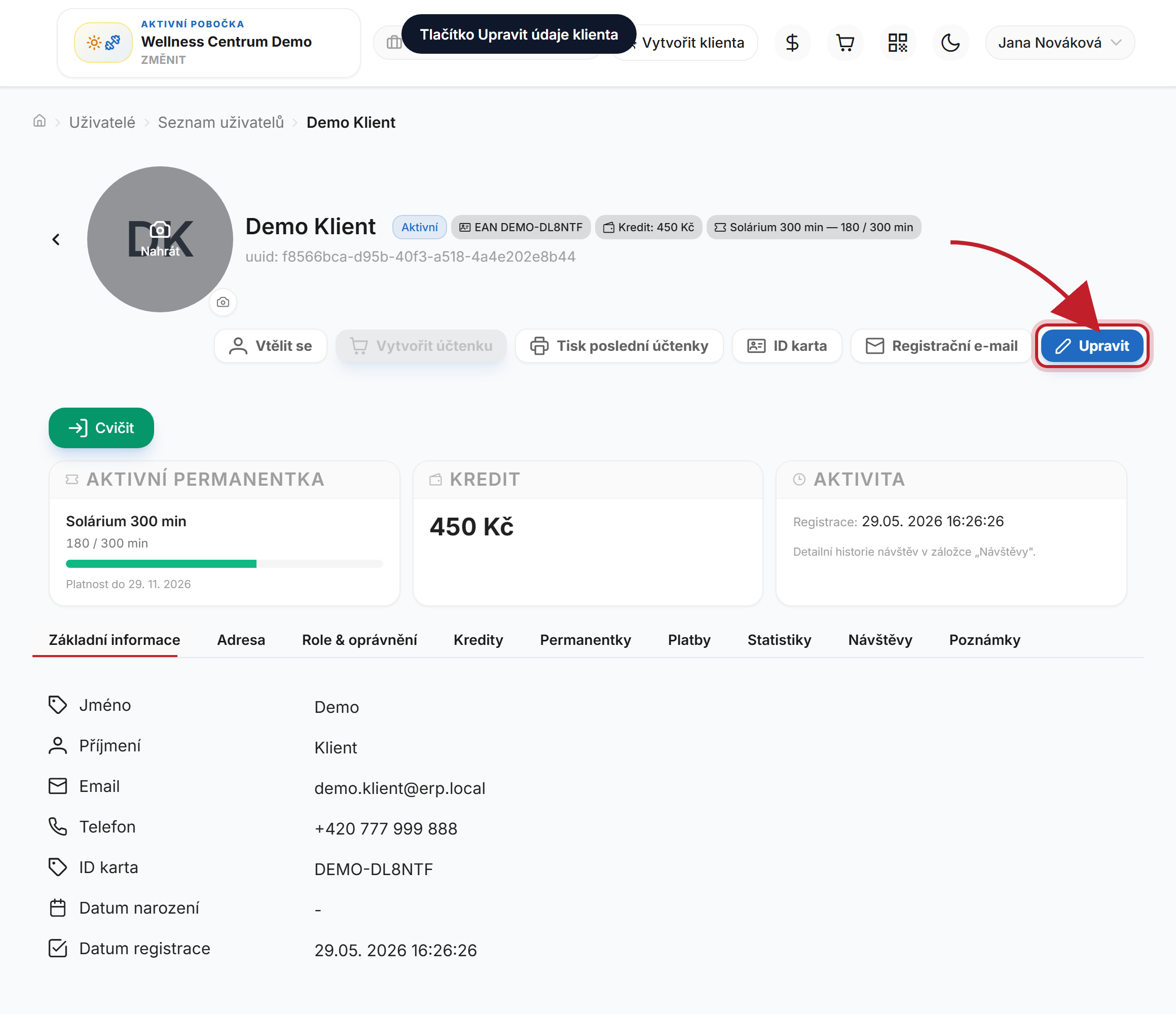
Task: Click the Aktivní status badge
Action: [x=419, y=227]
